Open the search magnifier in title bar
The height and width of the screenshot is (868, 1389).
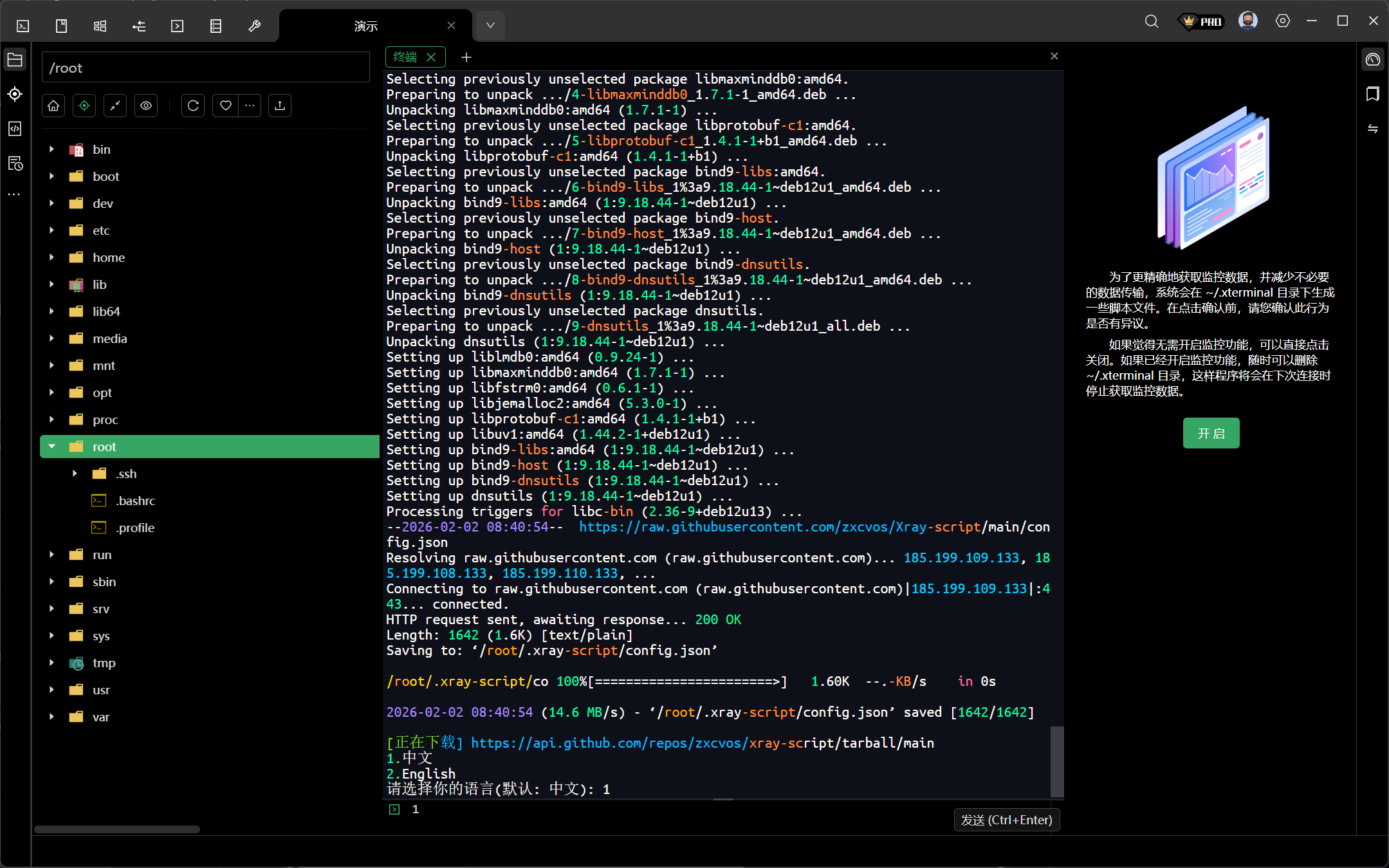pyautogui.click(x=1151, y=21)
